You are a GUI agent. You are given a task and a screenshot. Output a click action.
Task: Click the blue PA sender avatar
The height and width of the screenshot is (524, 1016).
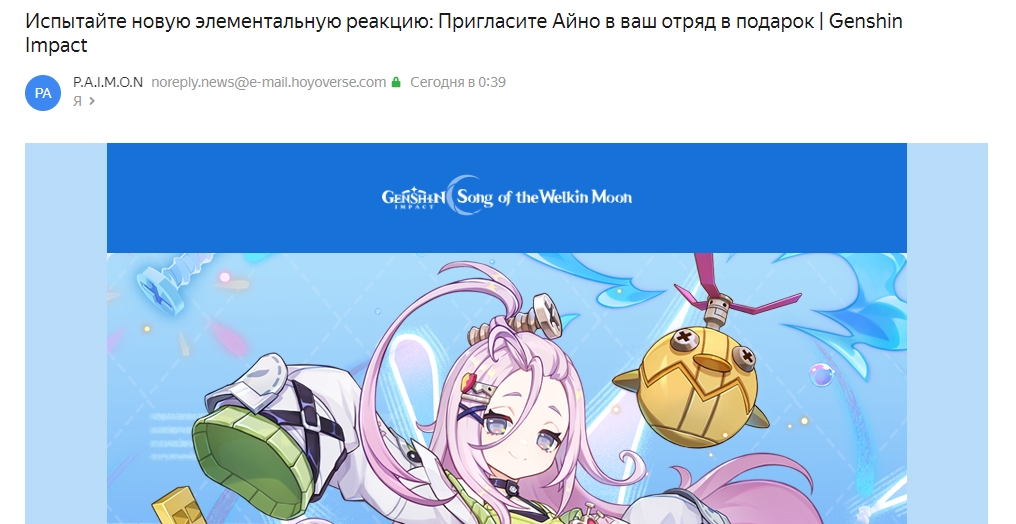click(x=43, y=93)
